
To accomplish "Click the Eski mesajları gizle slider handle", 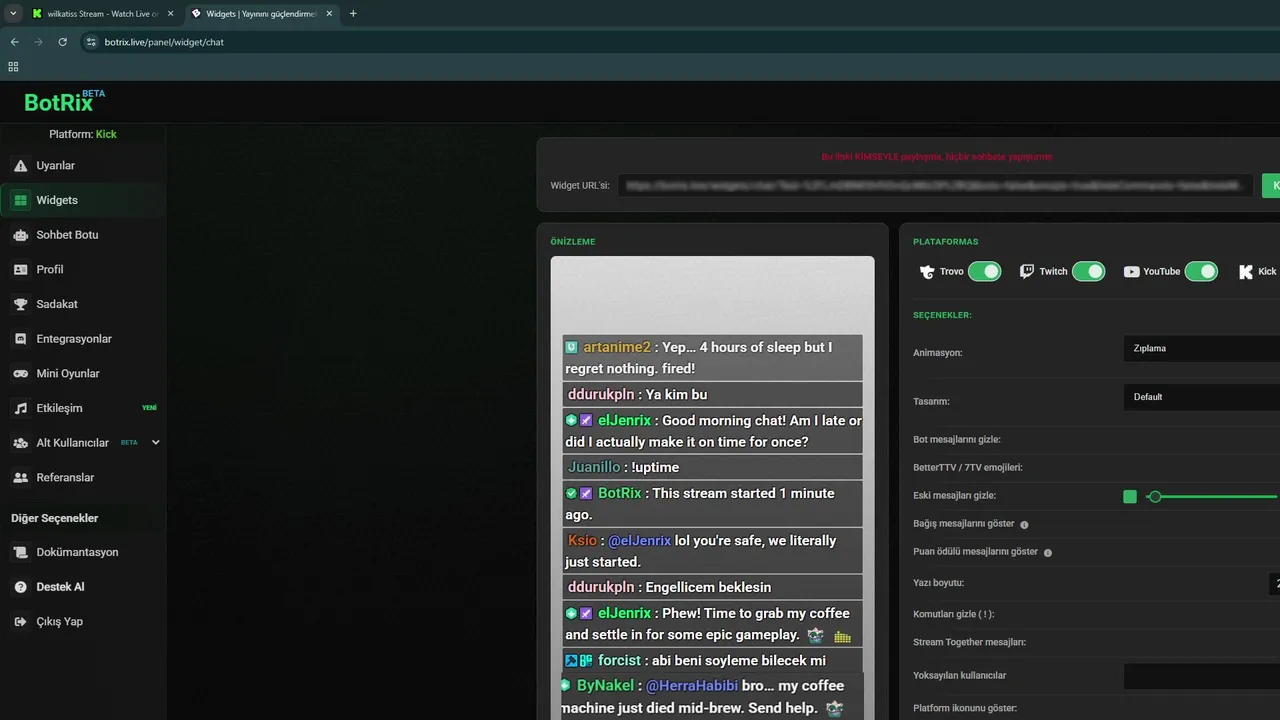I will tap(1155, 497).
